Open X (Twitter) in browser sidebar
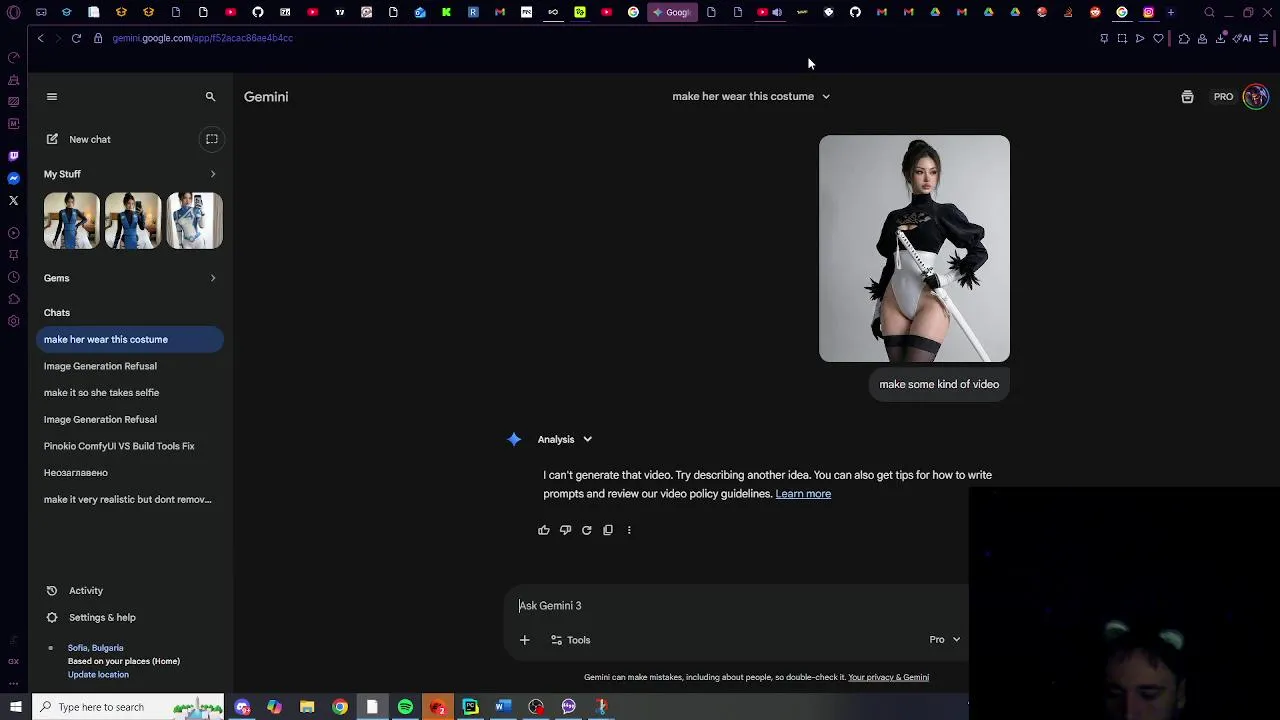Screen dimensions: 1280x720 click(13, 201)
